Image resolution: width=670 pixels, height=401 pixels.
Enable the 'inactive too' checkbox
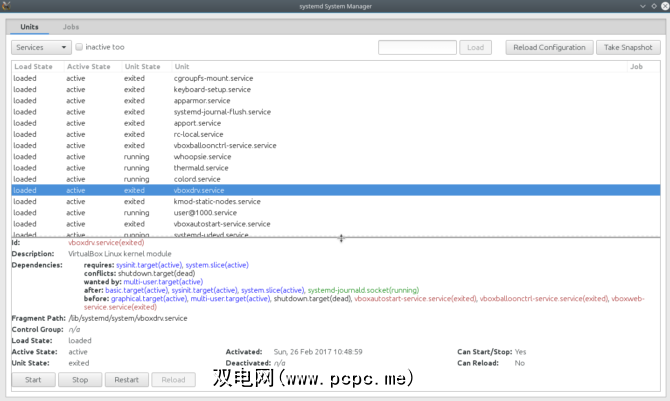pos(80,47)
